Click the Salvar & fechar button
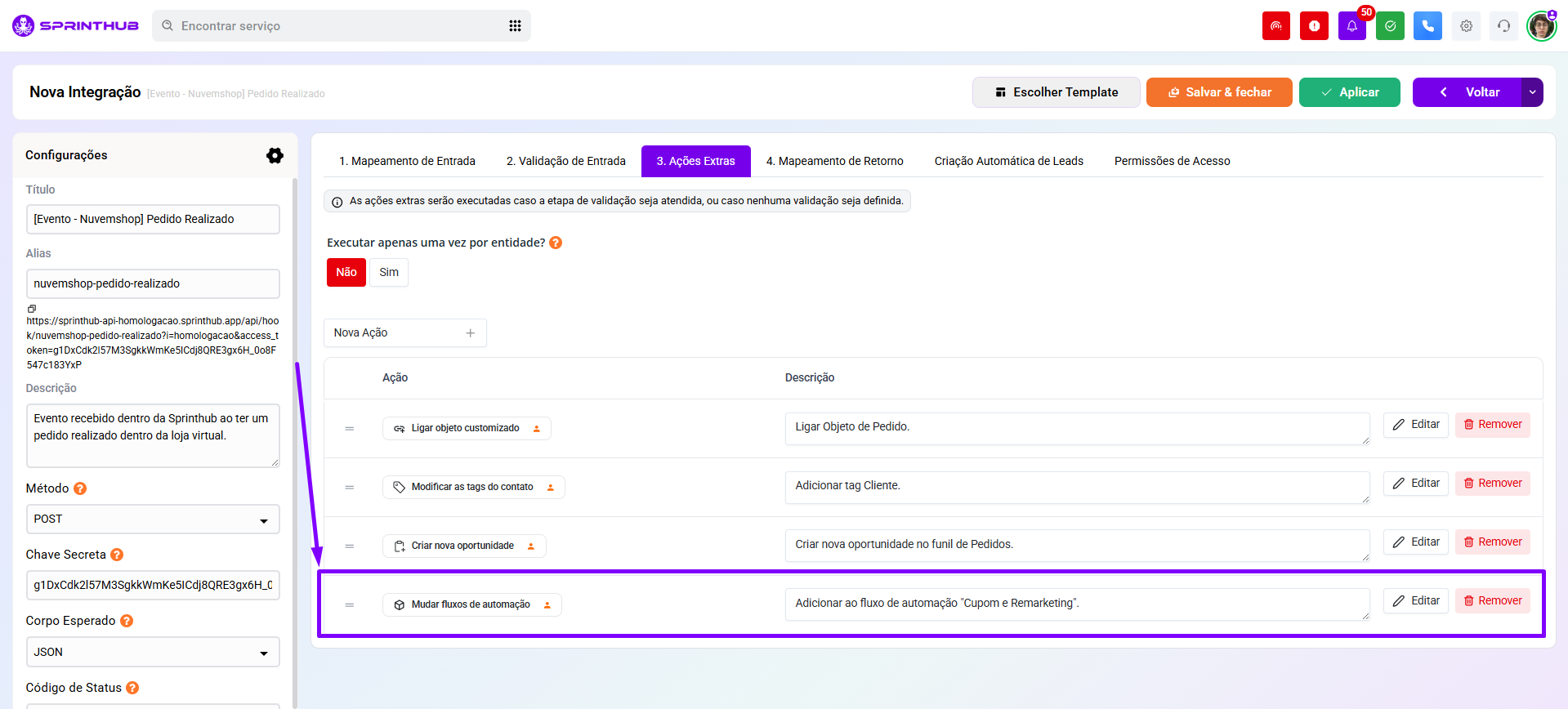The width and height of the screenshot is (1568, 709). [x=1219, y=92]
